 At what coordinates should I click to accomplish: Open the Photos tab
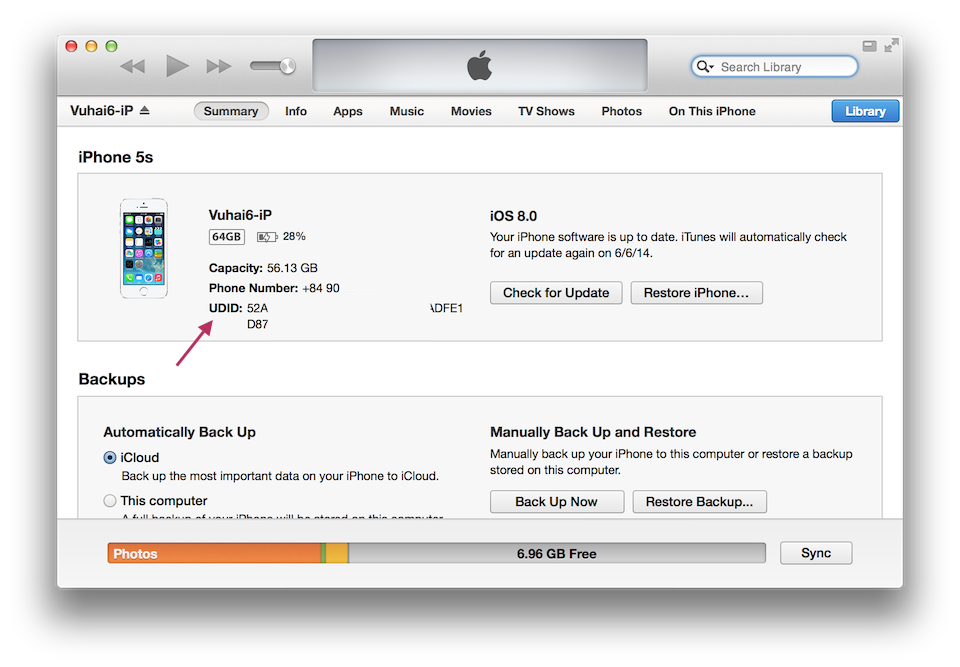tap(621, 111)
